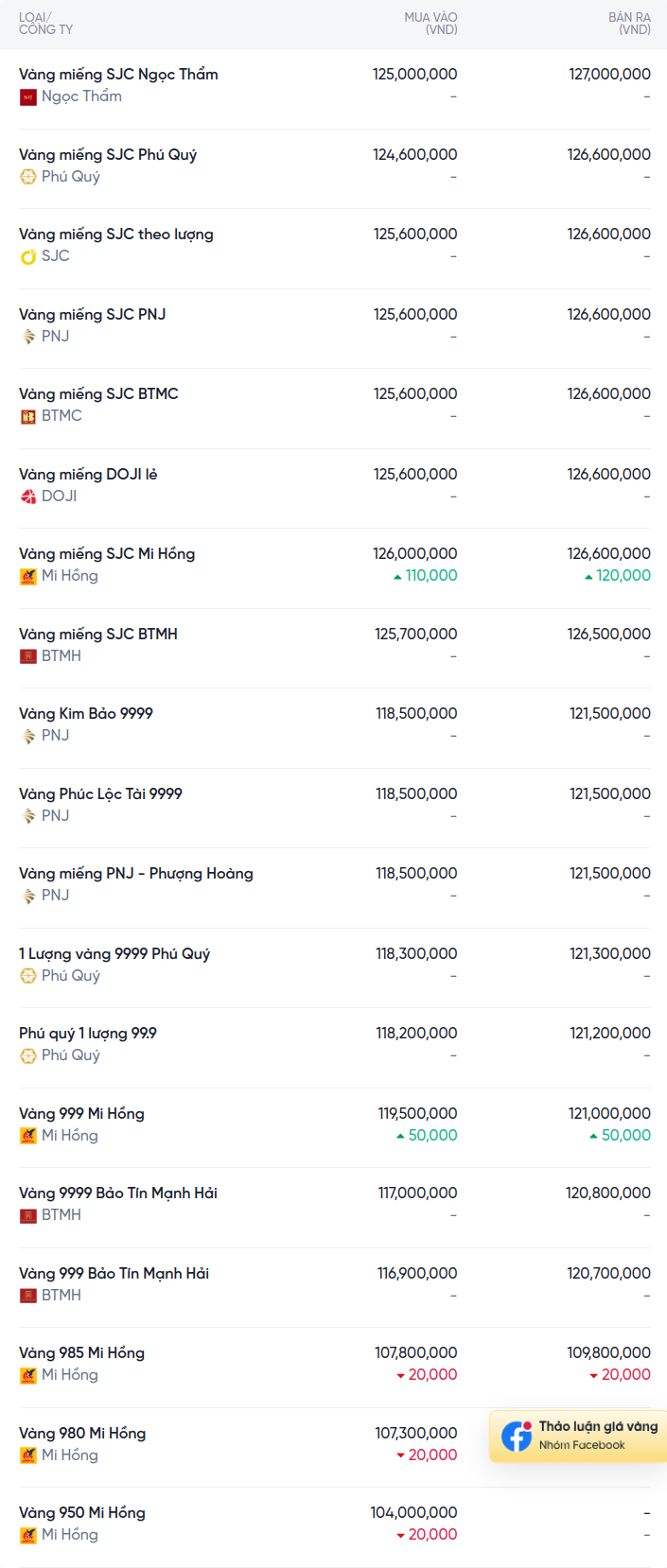
Task: Open Vàng 9999 Bảo Tín Mạnh Hải entry
Action: pyautogui.click(x=118, y=1193)
